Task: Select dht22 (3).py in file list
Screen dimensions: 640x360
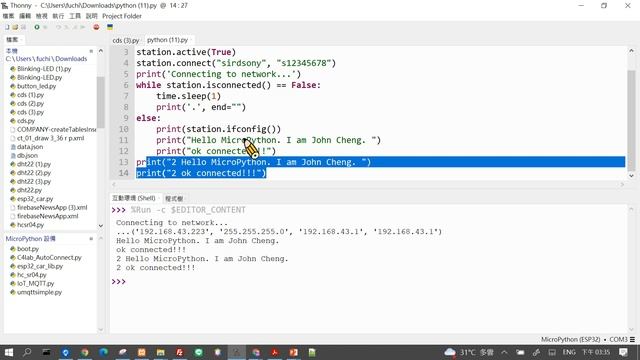Action: click(34, 181)
